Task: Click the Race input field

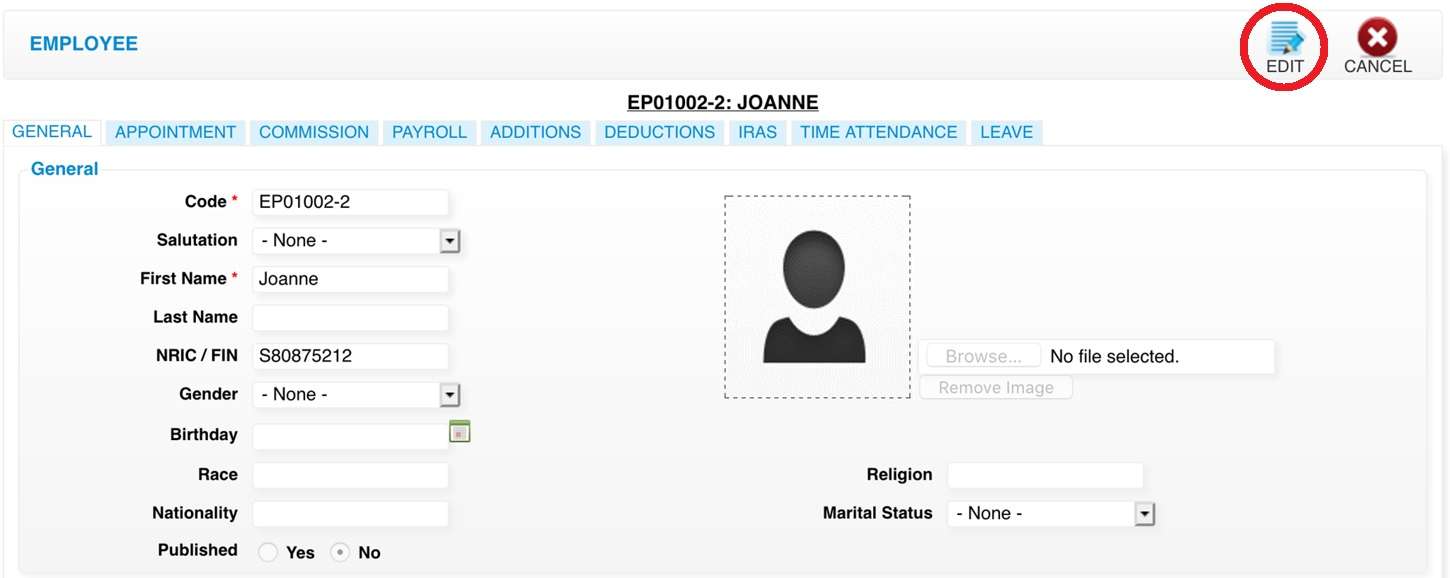Action: (x=350, y=475)
